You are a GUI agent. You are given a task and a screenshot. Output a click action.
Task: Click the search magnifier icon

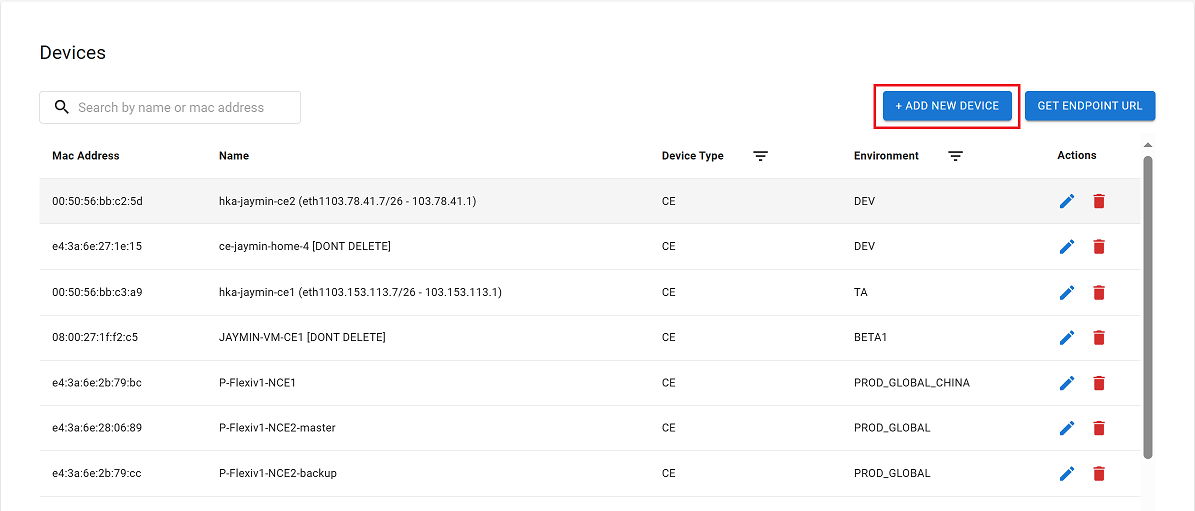pyautogui.click(x=62, y=107)
